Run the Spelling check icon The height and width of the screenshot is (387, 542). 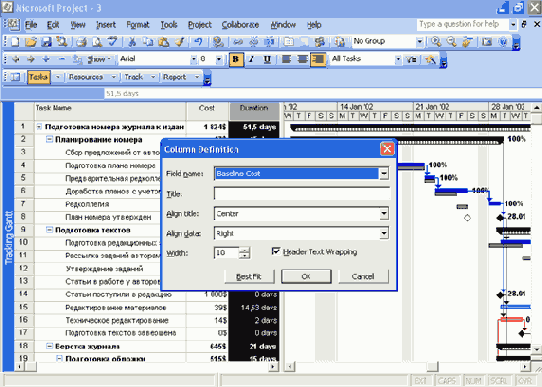(112, 42)
